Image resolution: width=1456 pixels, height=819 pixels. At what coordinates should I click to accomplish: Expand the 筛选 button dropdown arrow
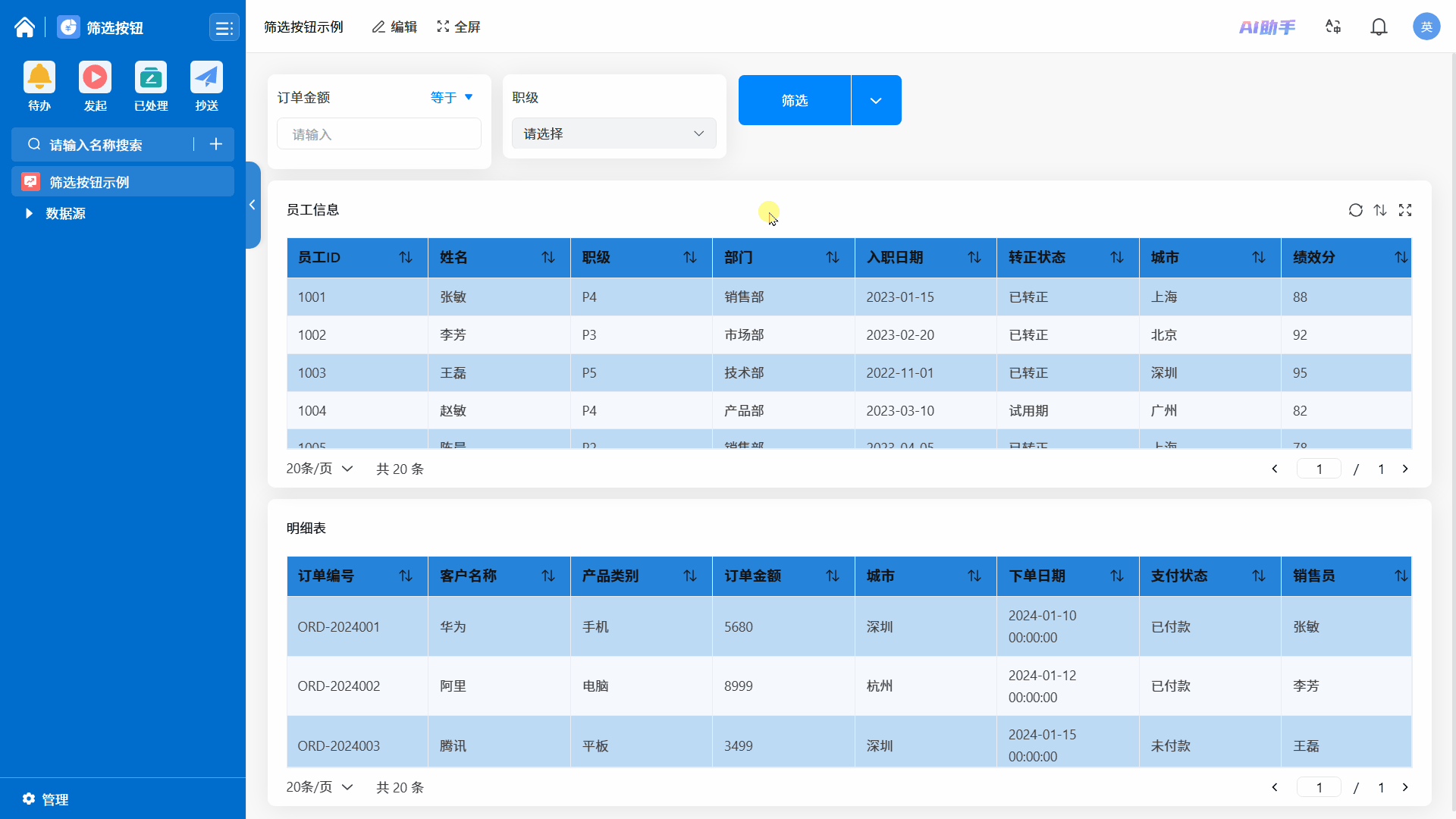point(876,100)
